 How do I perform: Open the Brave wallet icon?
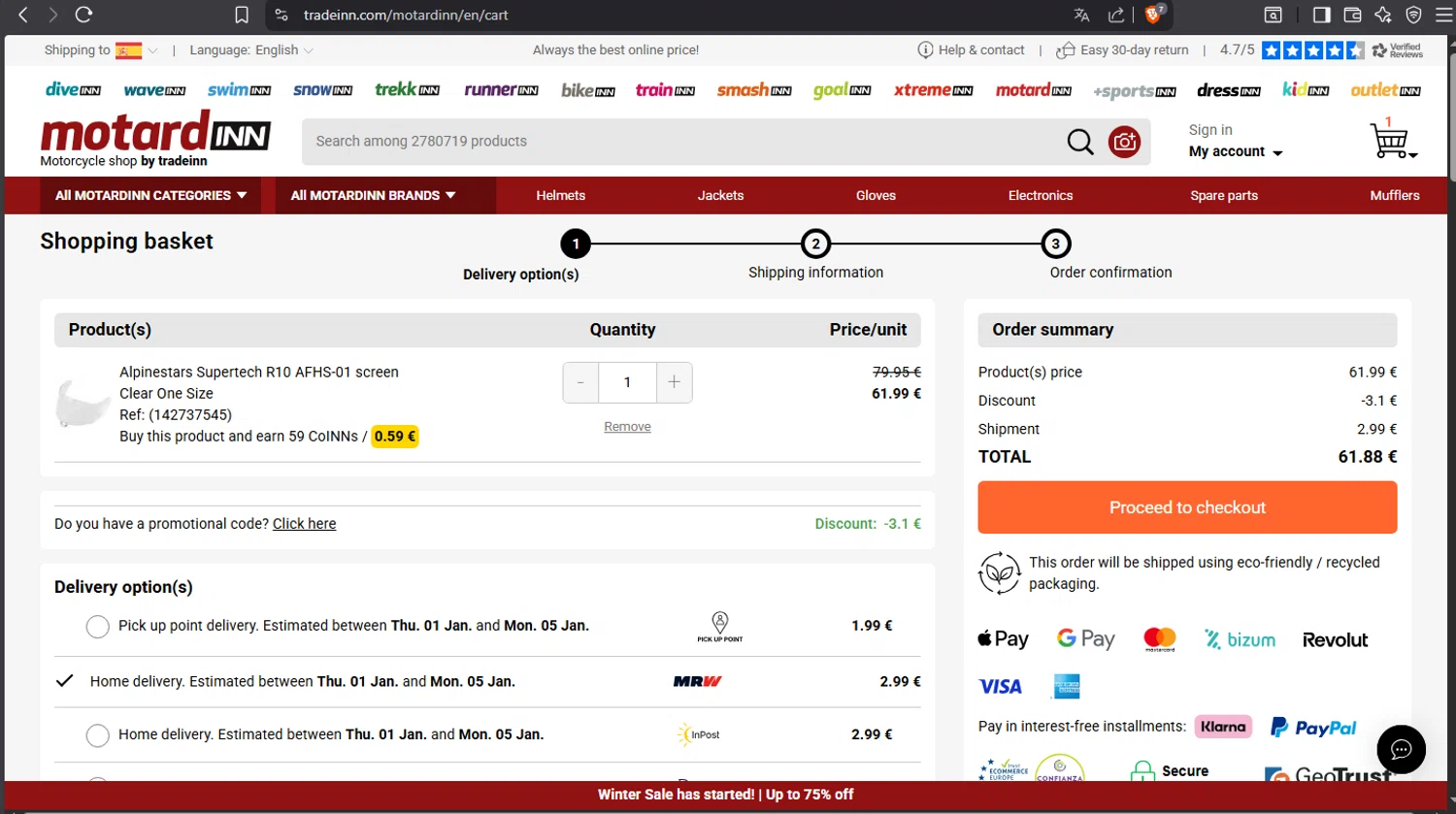coord(1352,15)
